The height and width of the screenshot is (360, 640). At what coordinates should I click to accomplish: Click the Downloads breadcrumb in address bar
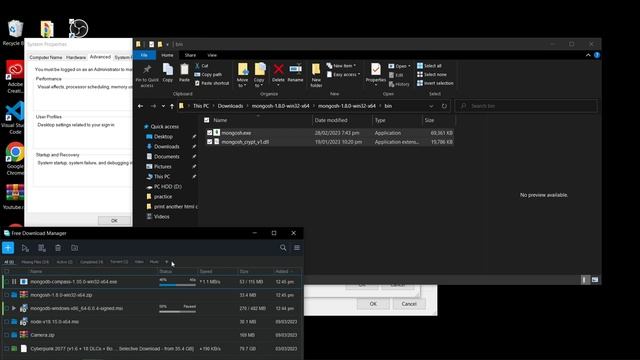pos(230,106)
